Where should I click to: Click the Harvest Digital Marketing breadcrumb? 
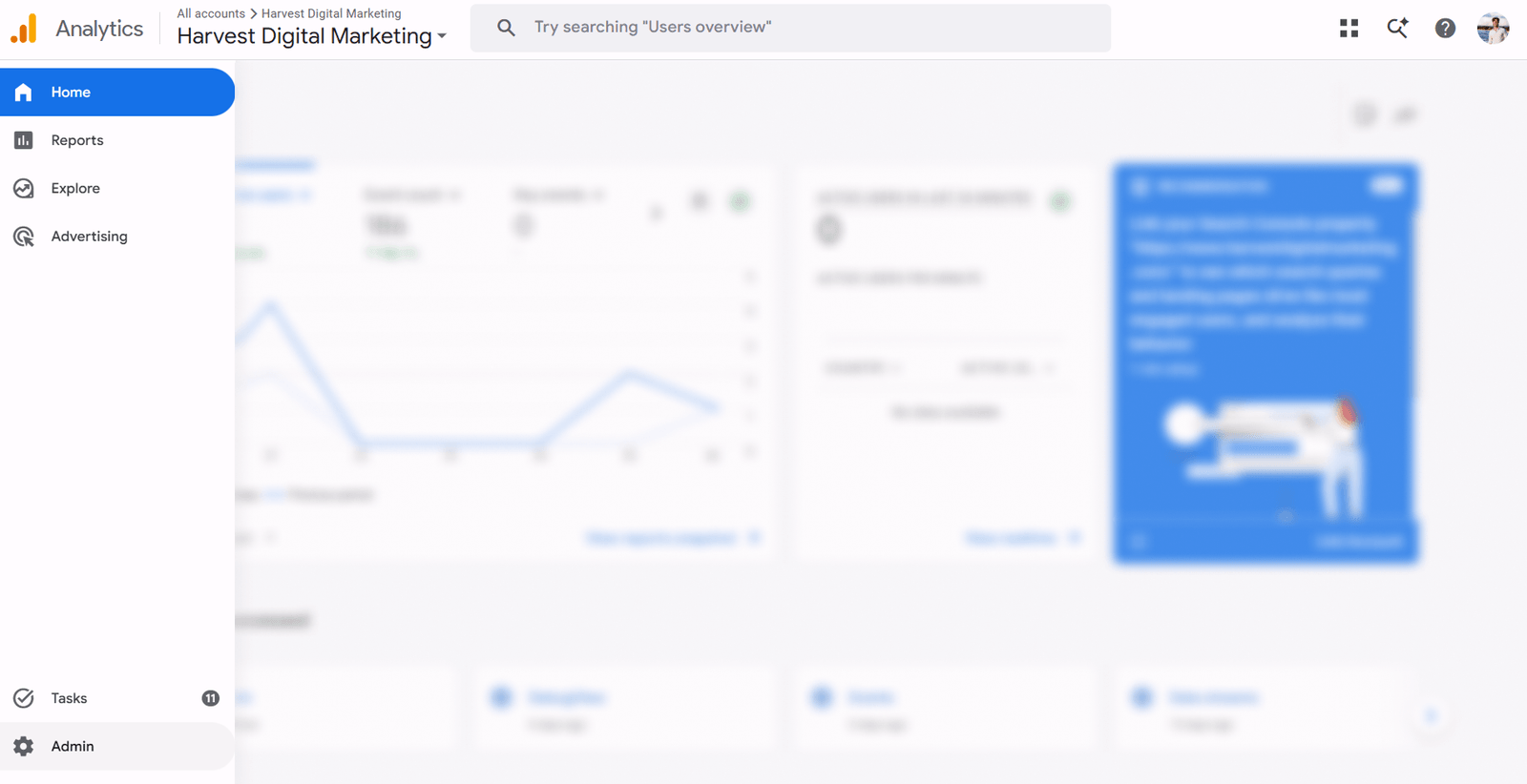point(331,13)
